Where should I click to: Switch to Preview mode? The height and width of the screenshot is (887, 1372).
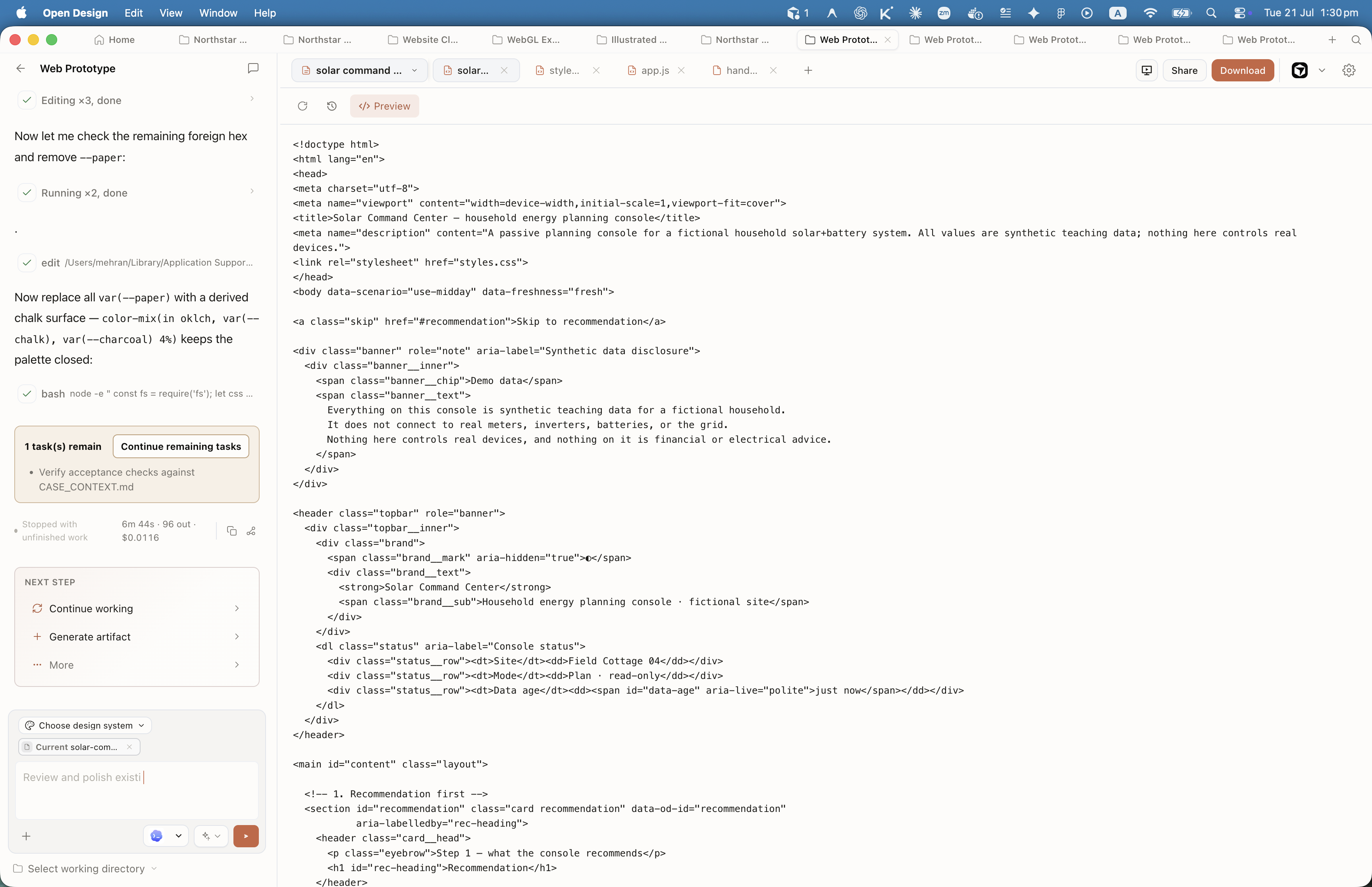[x=384, y=106]
